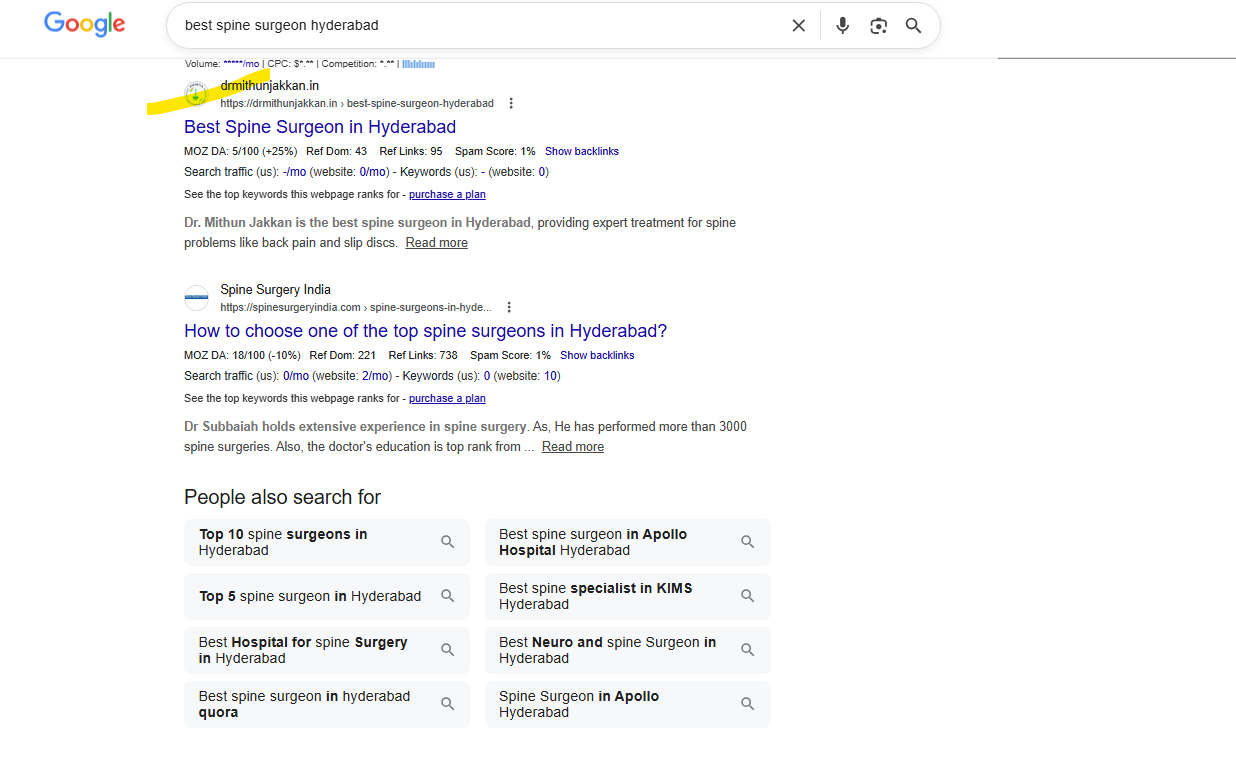
Task: Click search icon on Best Neuro and spine suggestion
Action: tap(747, 650)
